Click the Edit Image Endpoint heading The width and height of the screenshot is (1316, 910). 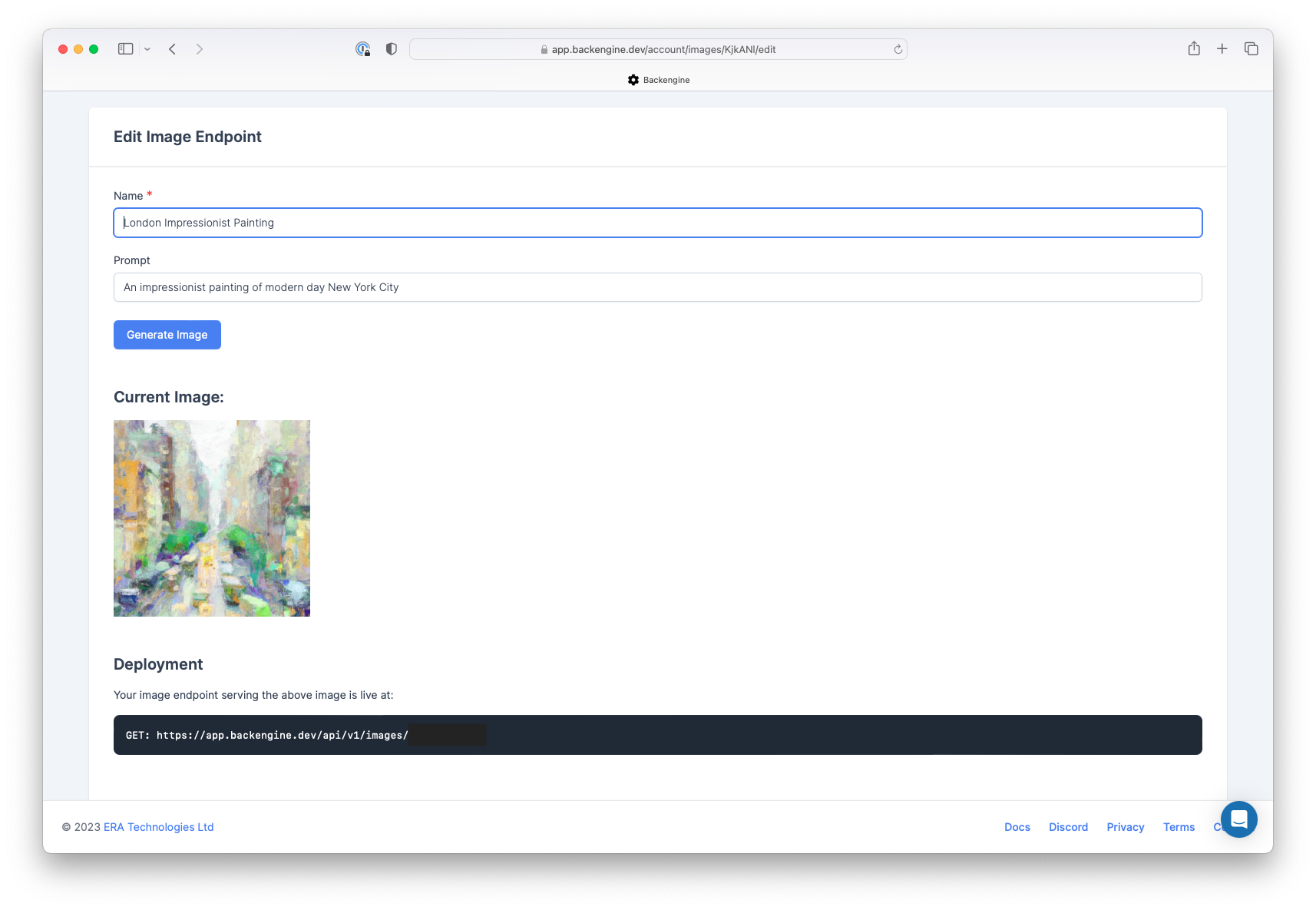(187, 137)
